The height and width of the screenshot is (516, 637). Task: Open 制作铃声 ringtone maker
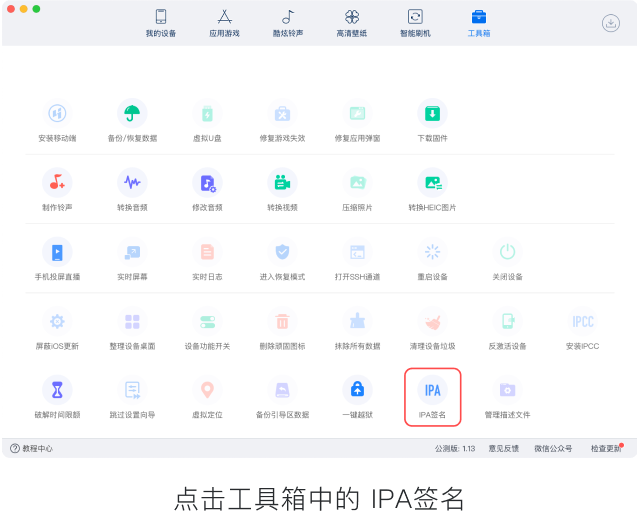pos(57,182)
